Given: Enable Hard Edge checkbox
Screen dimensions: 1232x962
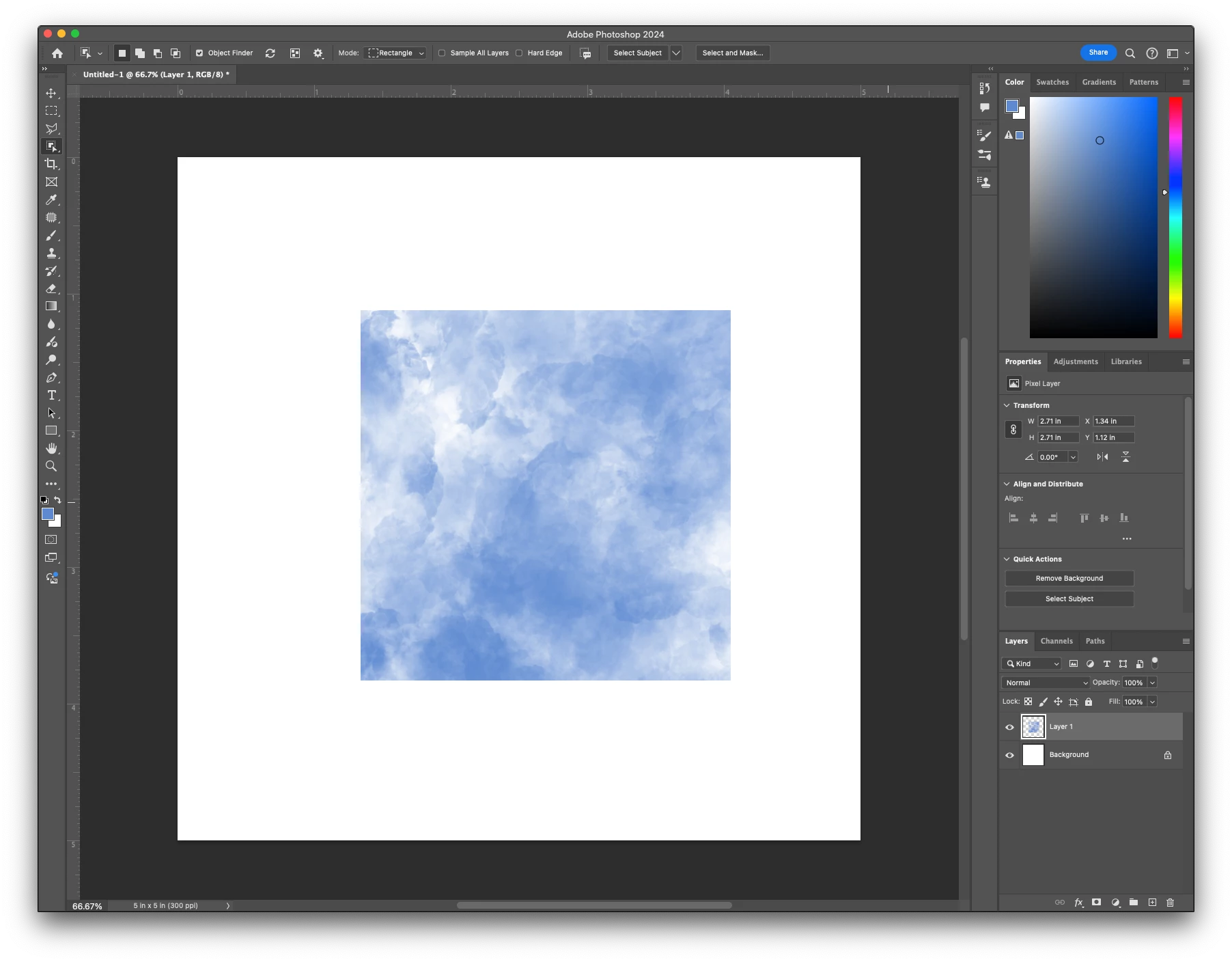Looking at the screenshot, I should 519,53.
